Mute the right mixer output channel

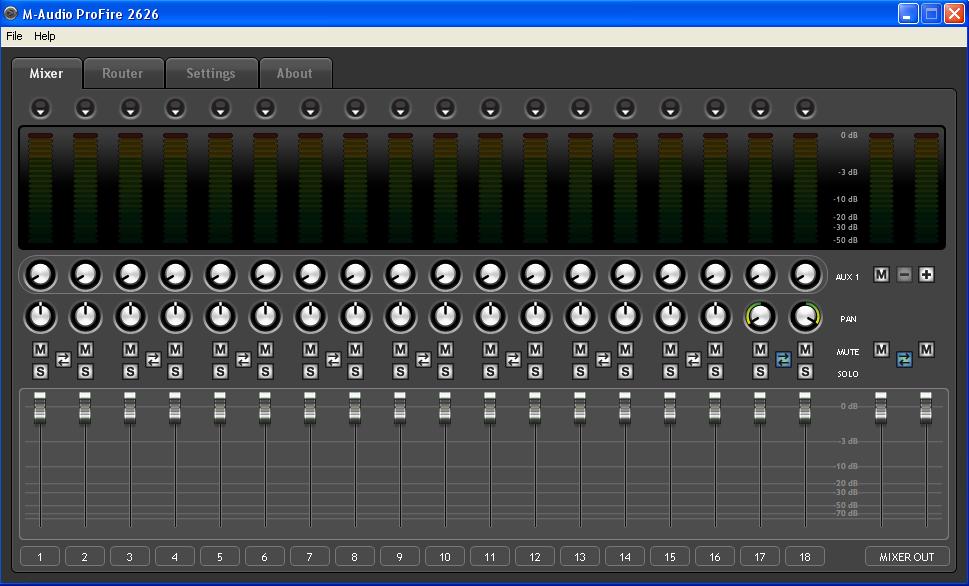pyautogui.click(x=926, y=350)
